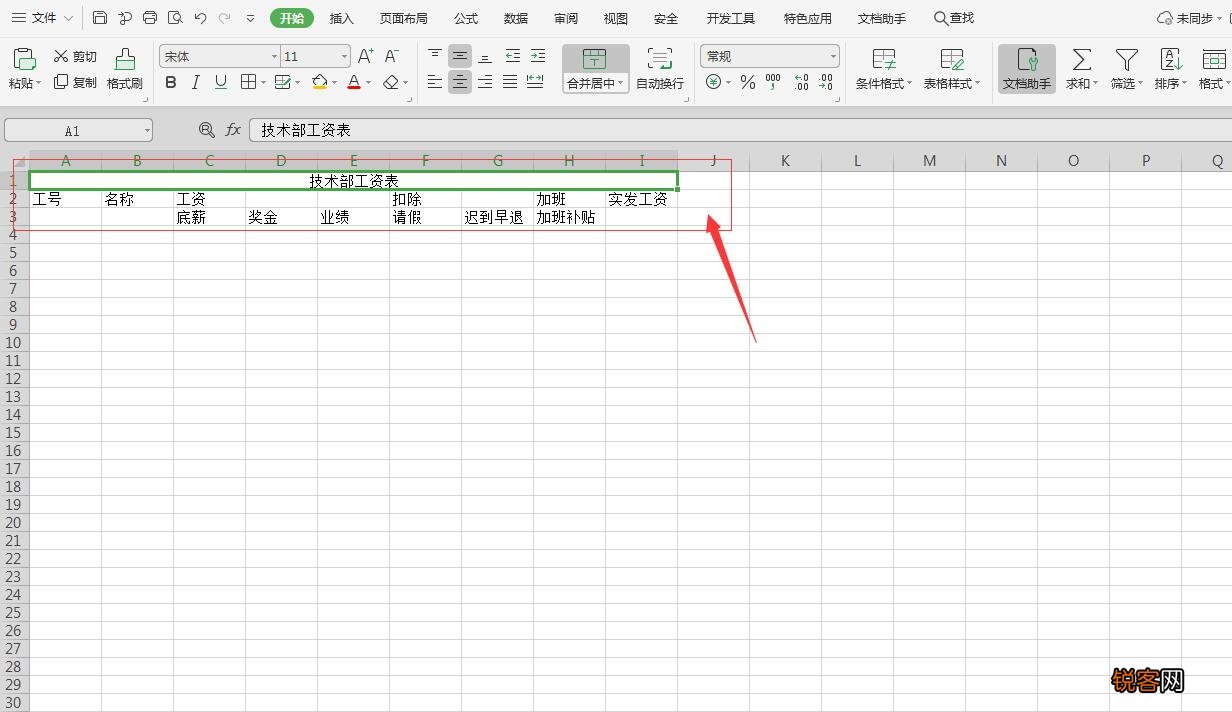
Task: Expand the fill color dropdown arrow
Action: (x=335, y=83)
